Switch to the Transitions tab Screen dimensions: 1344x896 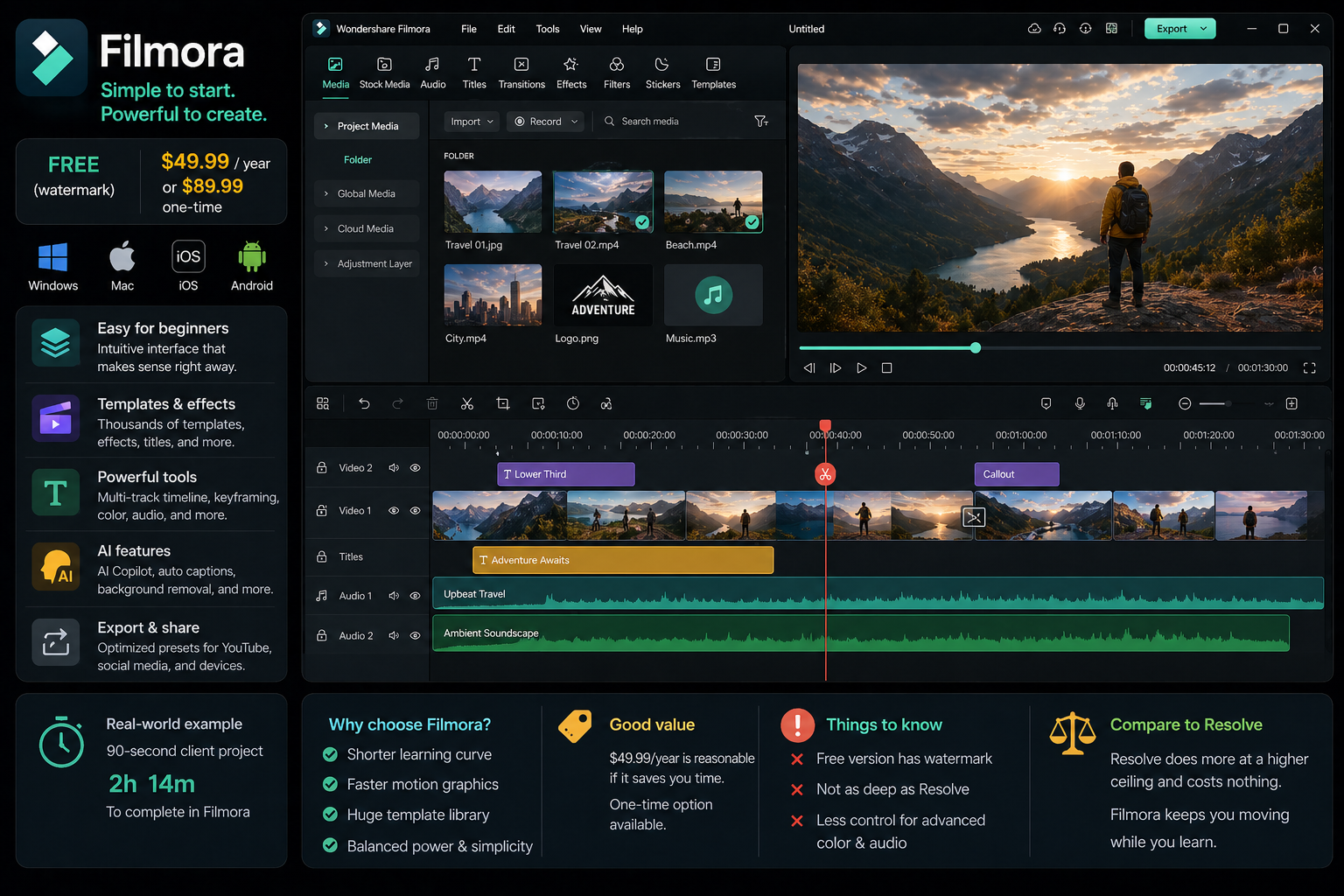tap(521, 73)
